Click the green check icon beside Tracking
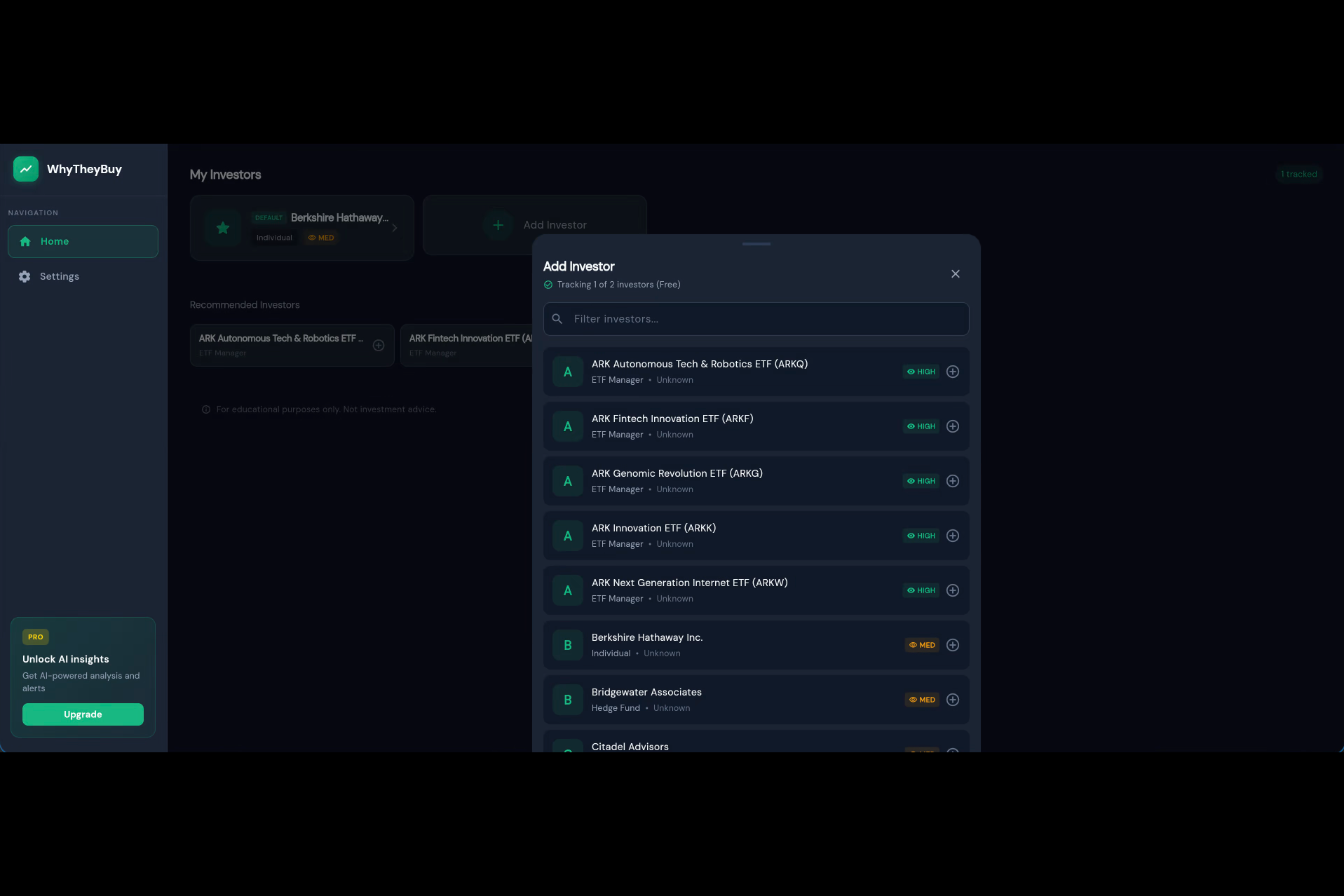Image resolution: width=1344 pixels, height=896 pixels. (x=548, y=285)
